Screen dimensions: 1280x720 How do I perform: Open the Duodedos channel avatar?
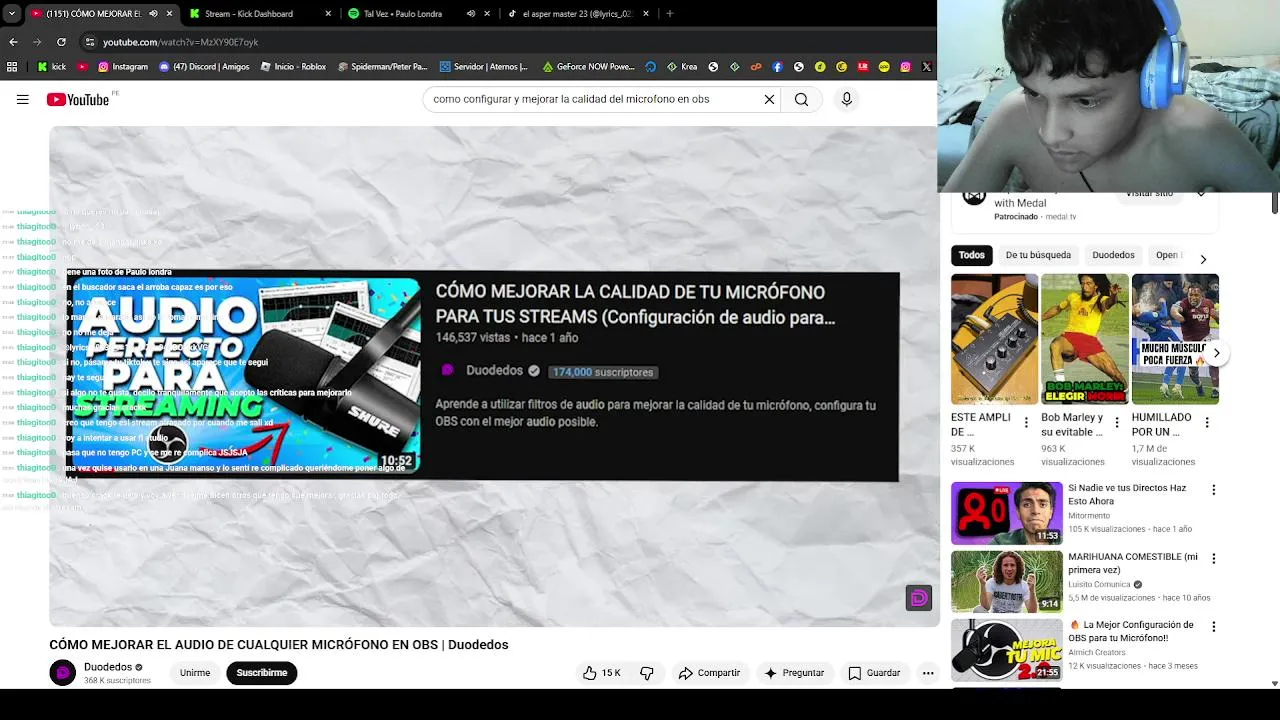click(63, 673)
